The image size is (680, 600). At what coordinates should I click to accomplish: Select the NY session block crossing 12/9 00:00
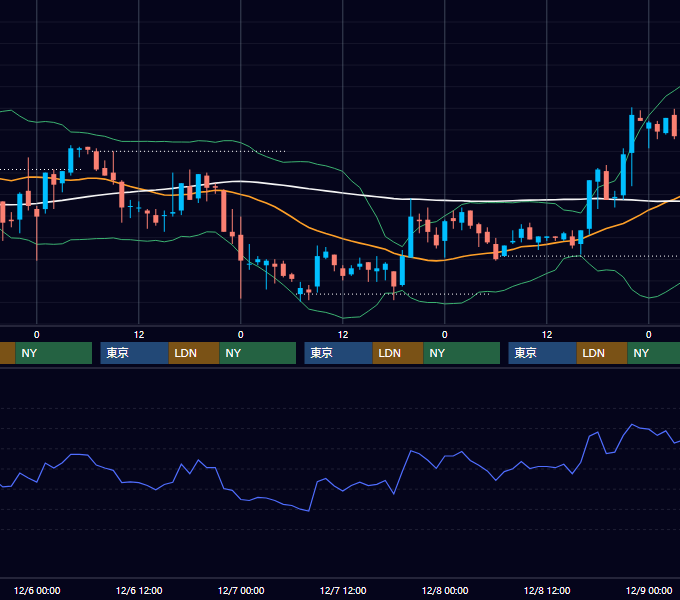pyautogui.click(x=654, y=353)
